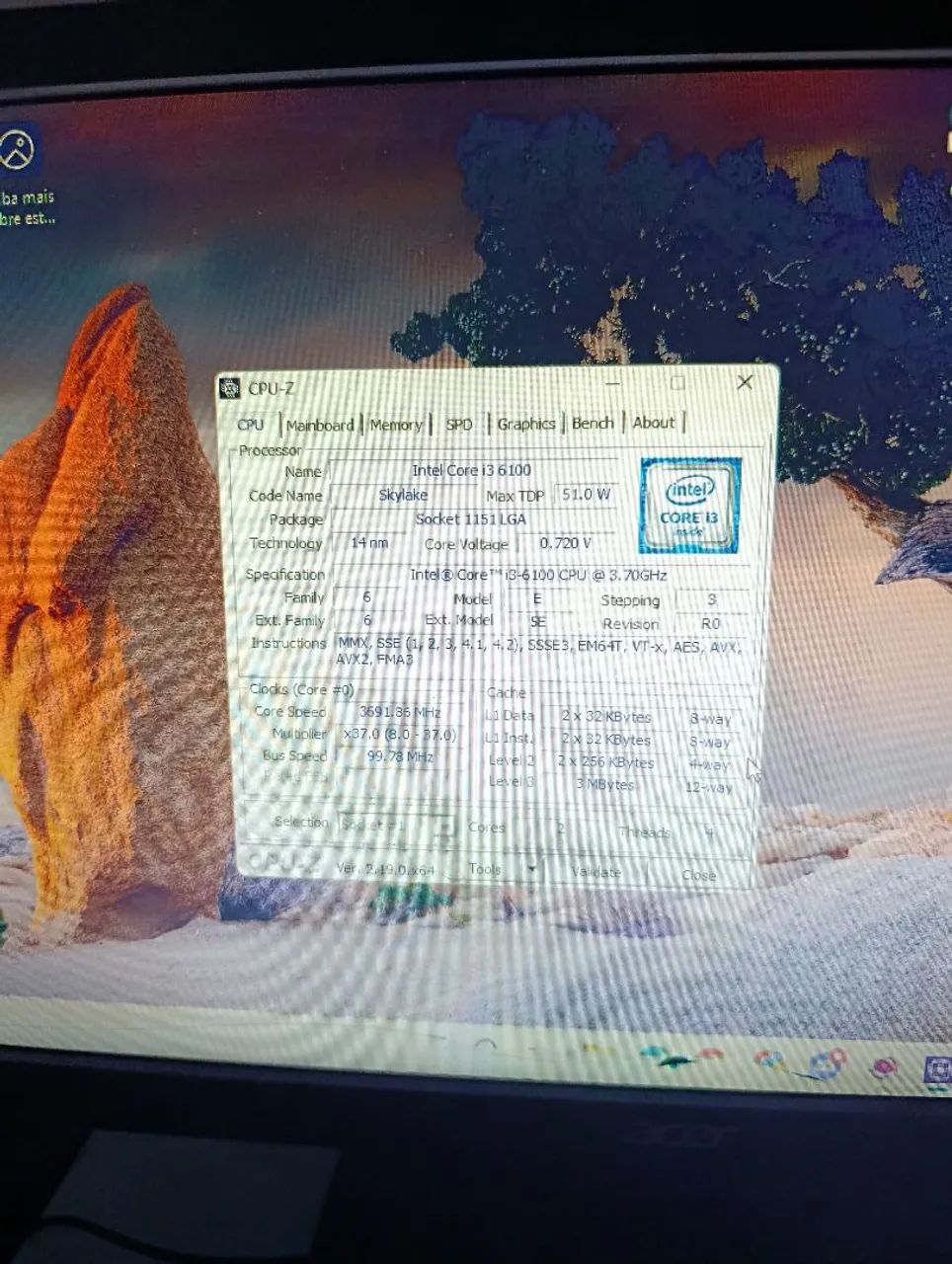Click the Multiplier value 'x37.0 (8.0 - 37.0)'

(x=399, y=735)
